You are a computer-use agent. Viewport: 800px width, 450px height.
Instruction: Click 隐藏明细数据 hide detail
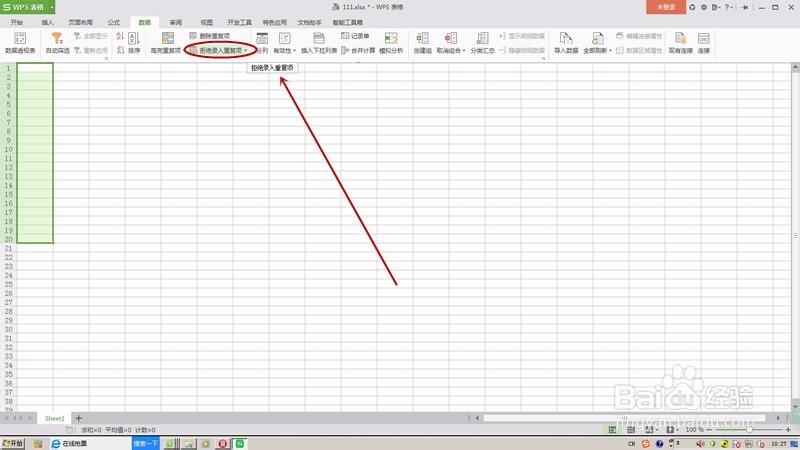pos(522,50)
